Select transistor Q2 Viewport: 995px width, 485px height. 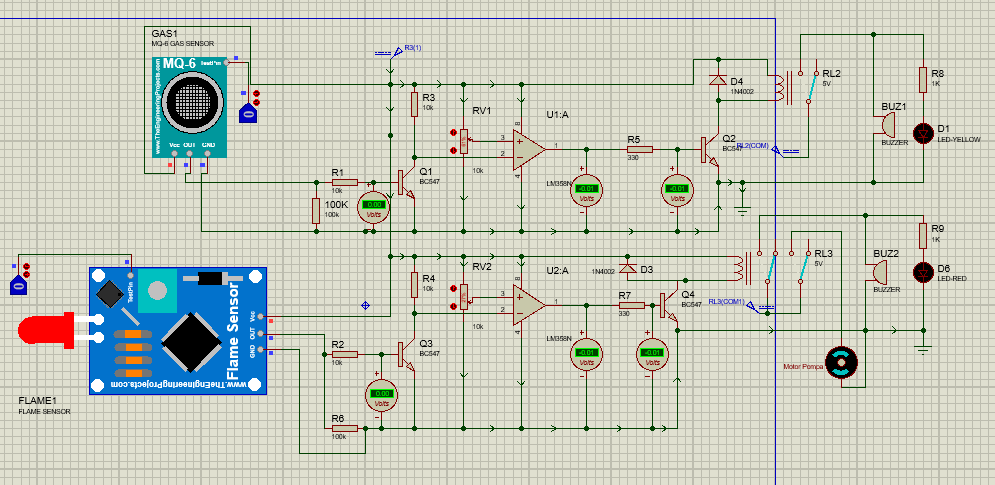coord(710,150)
